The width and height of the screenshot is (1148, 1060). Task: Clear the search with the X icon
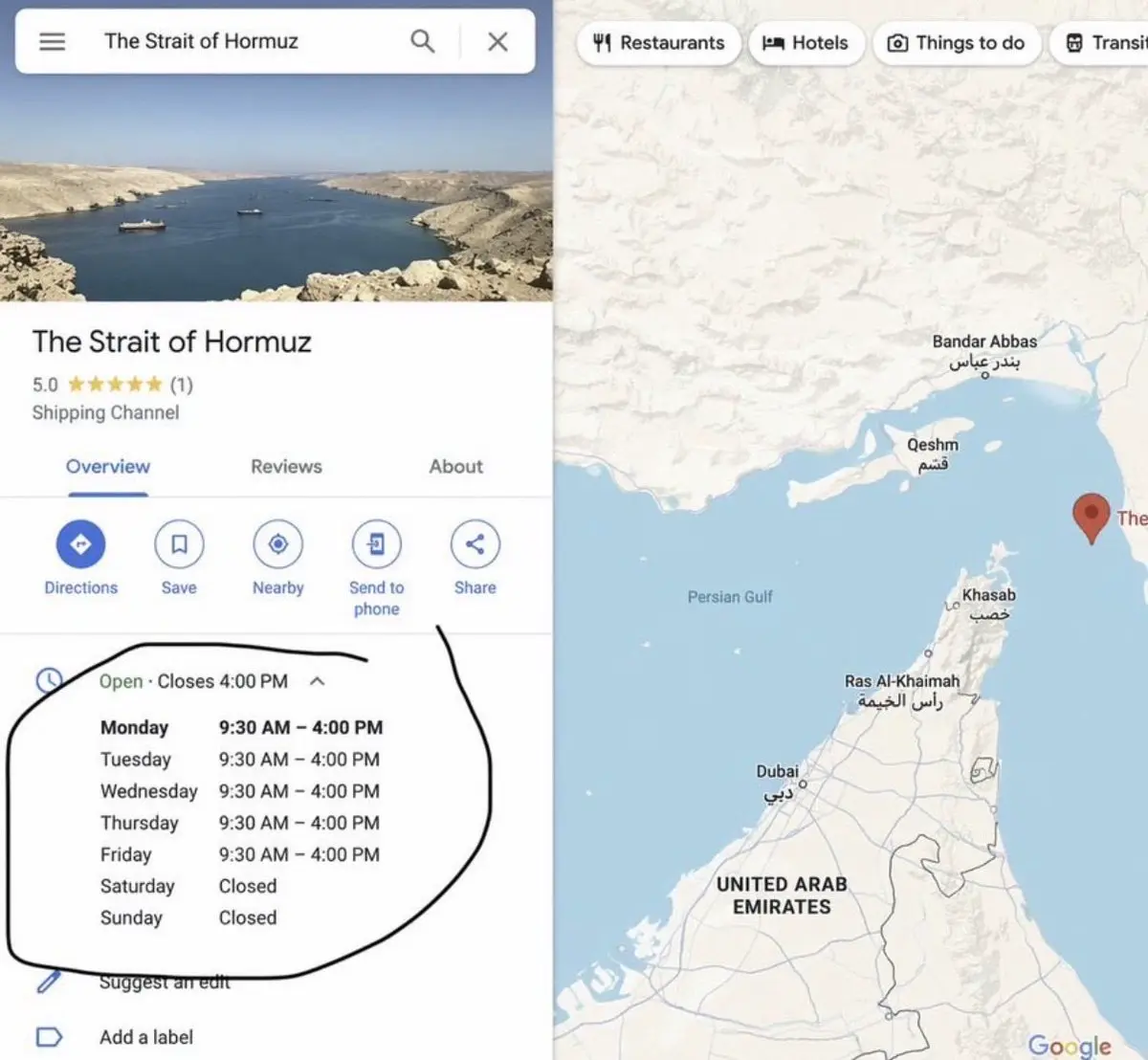(497, 41)
